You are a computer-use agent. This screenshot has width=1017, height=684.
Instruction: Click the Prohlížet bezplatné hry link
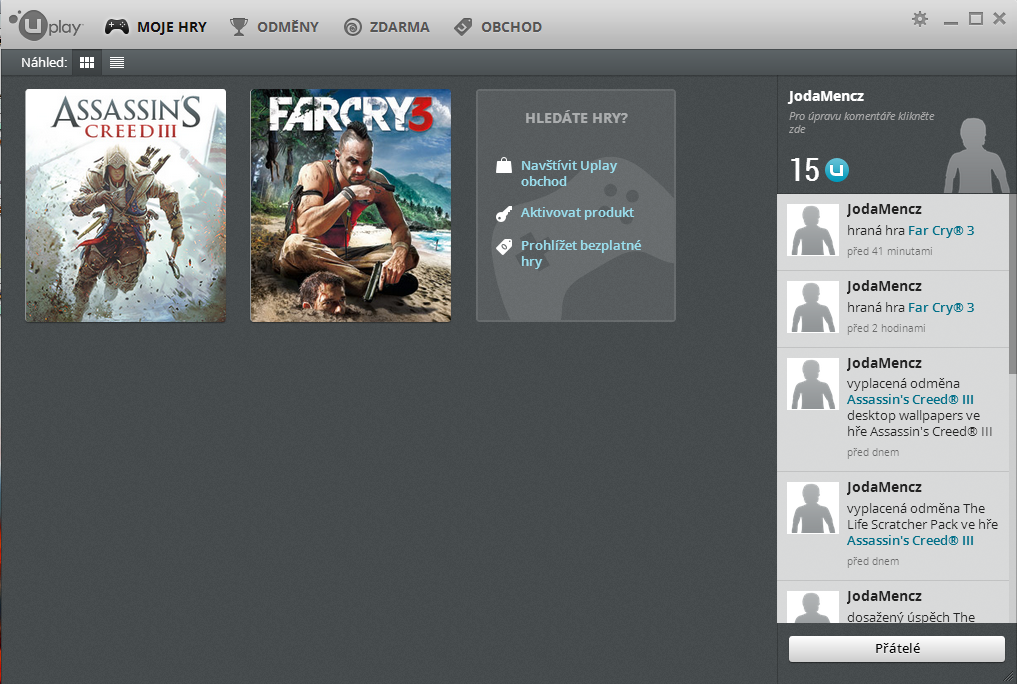click(x=580, y=253)
